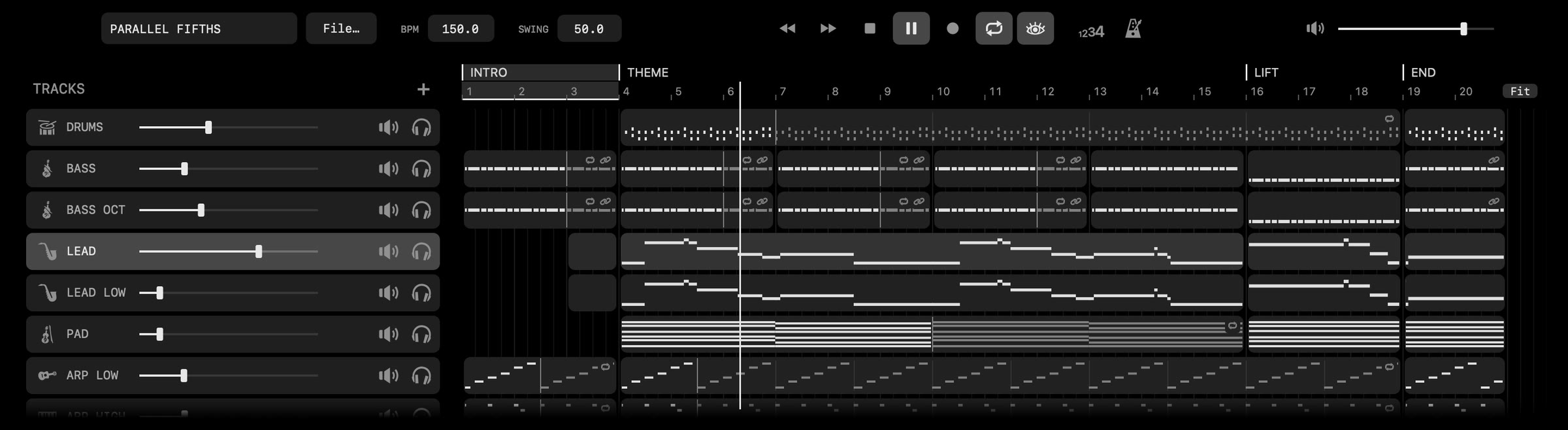Viewport: 1568px width, 430px height.
Task: Solo the LEAD track with headphones
Action: coord(421,252)
